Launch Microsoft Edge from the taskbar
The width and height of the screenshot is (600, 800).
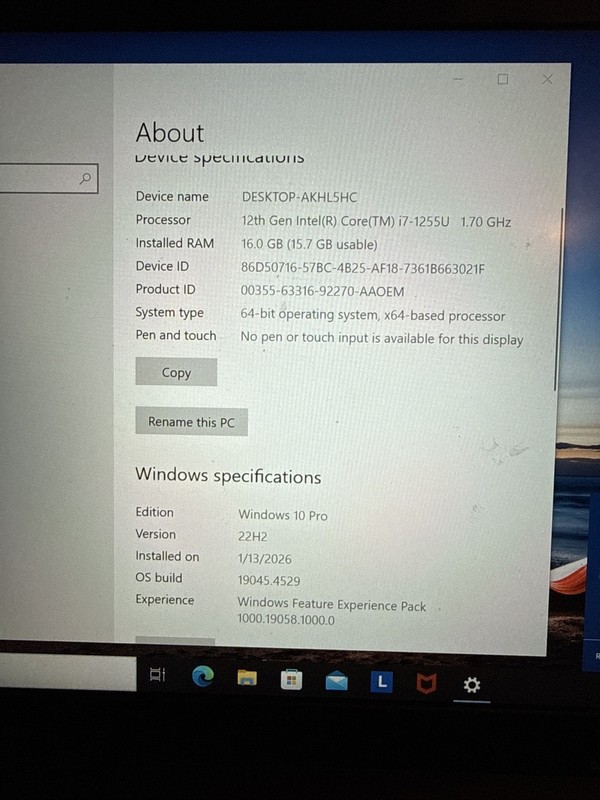click(203, 677)
